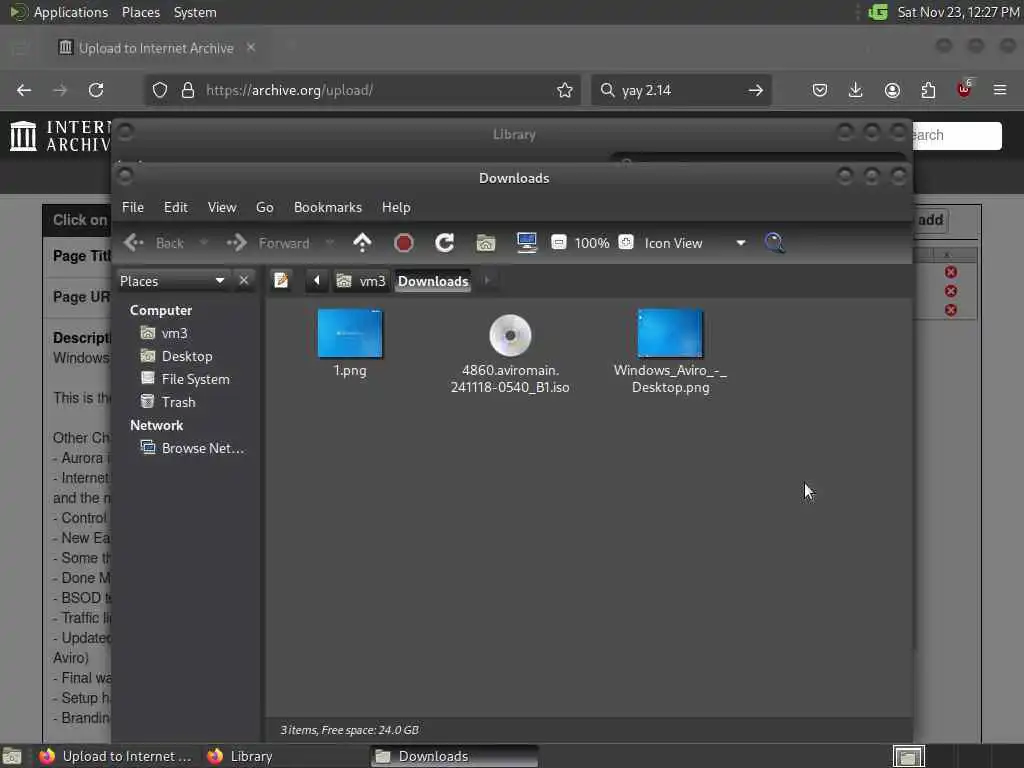Switch to Upload to Internet taskbar button
Screen dimensions: 1024x768
[118, 756]
